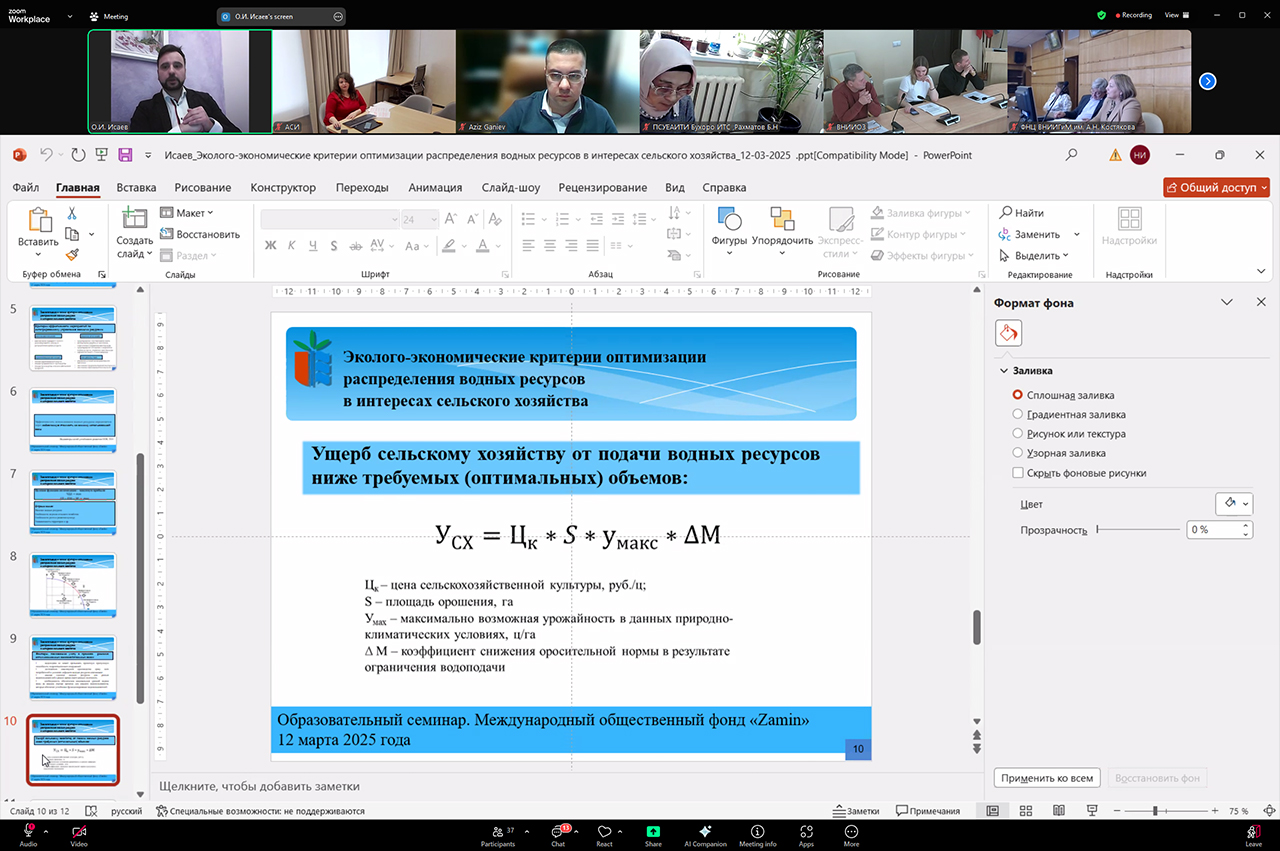Show next Zoom participant videos arrow
Screen dimensions: 1280x851
click(x=1207, y=81)
